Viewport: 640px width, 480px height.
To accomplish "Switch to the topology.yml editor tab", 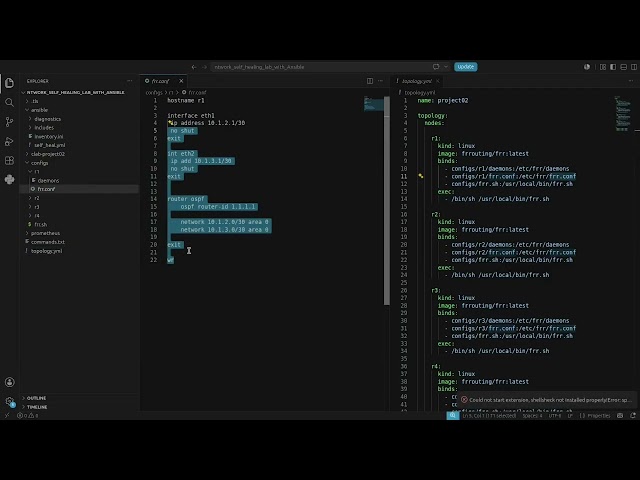I will pyautogui.click(x=416, y=81).
